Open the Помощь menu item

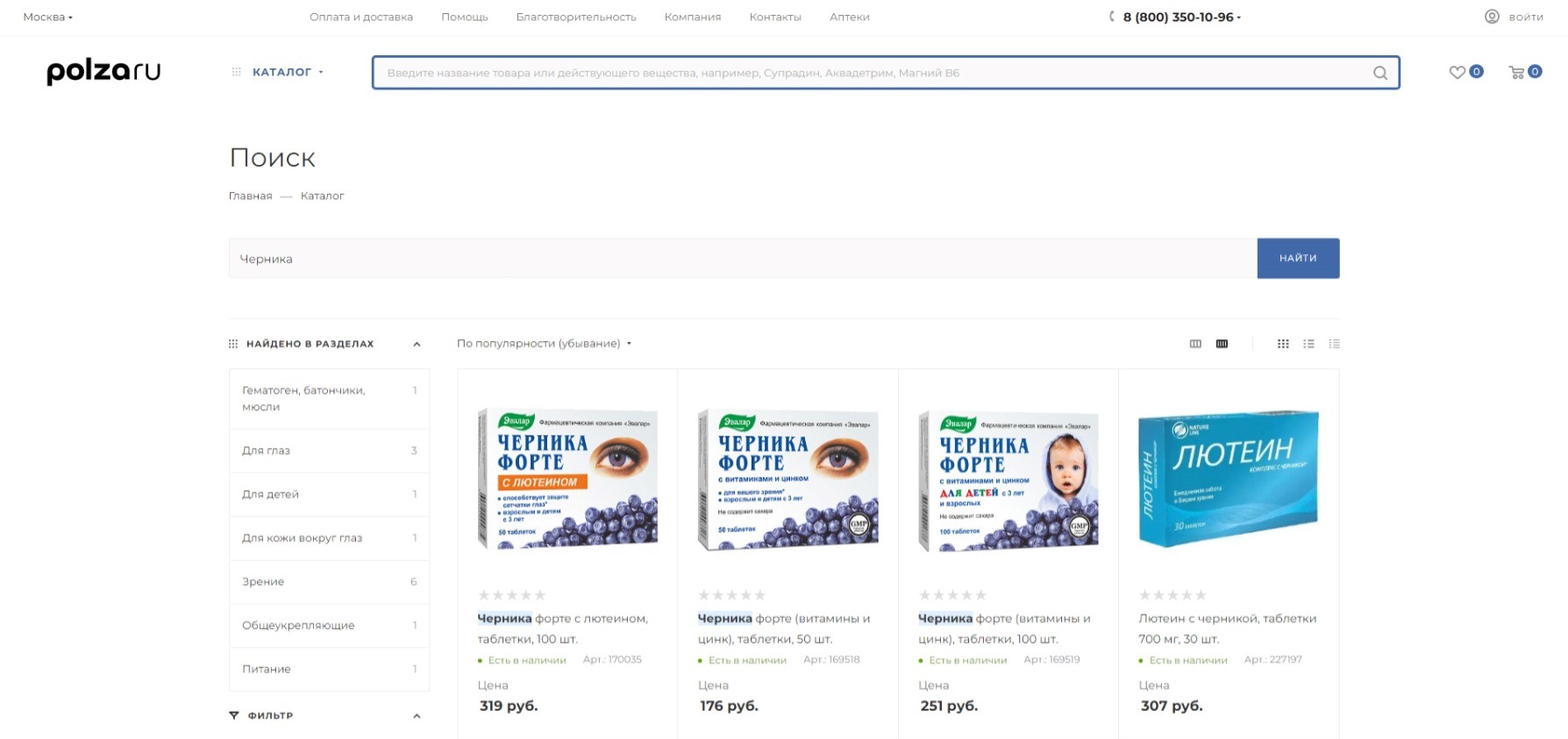[465, 17]
